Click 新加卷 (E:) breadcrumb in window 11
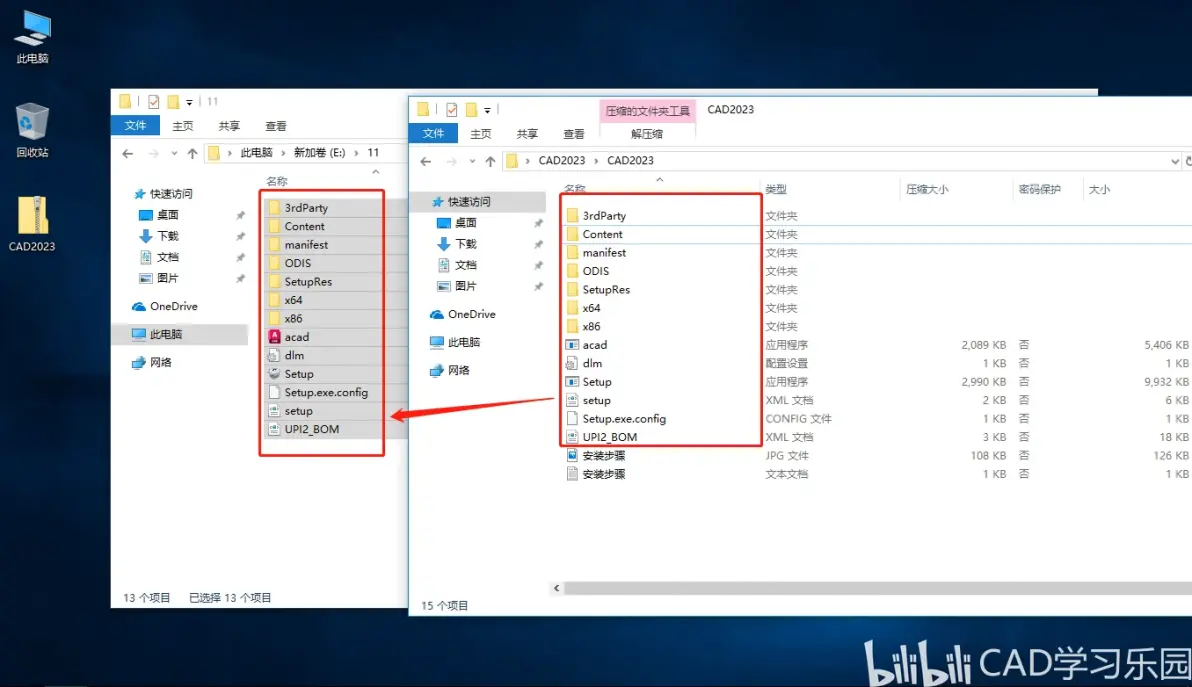The height and width of the screenshot is (687, 1192). [319, 153]
